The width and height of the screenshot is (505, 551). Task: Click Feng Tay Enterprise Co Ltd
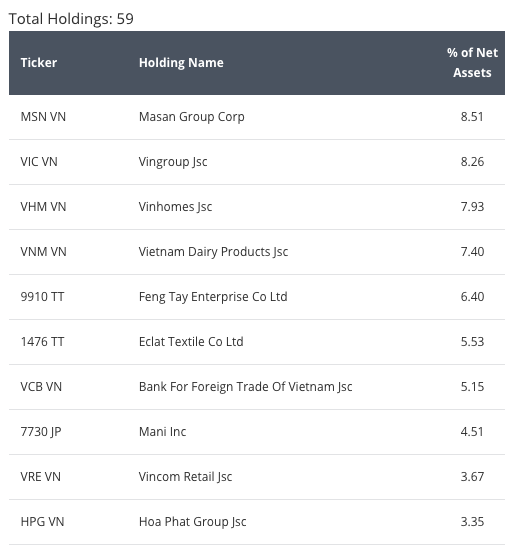click(x=213, y=297)
